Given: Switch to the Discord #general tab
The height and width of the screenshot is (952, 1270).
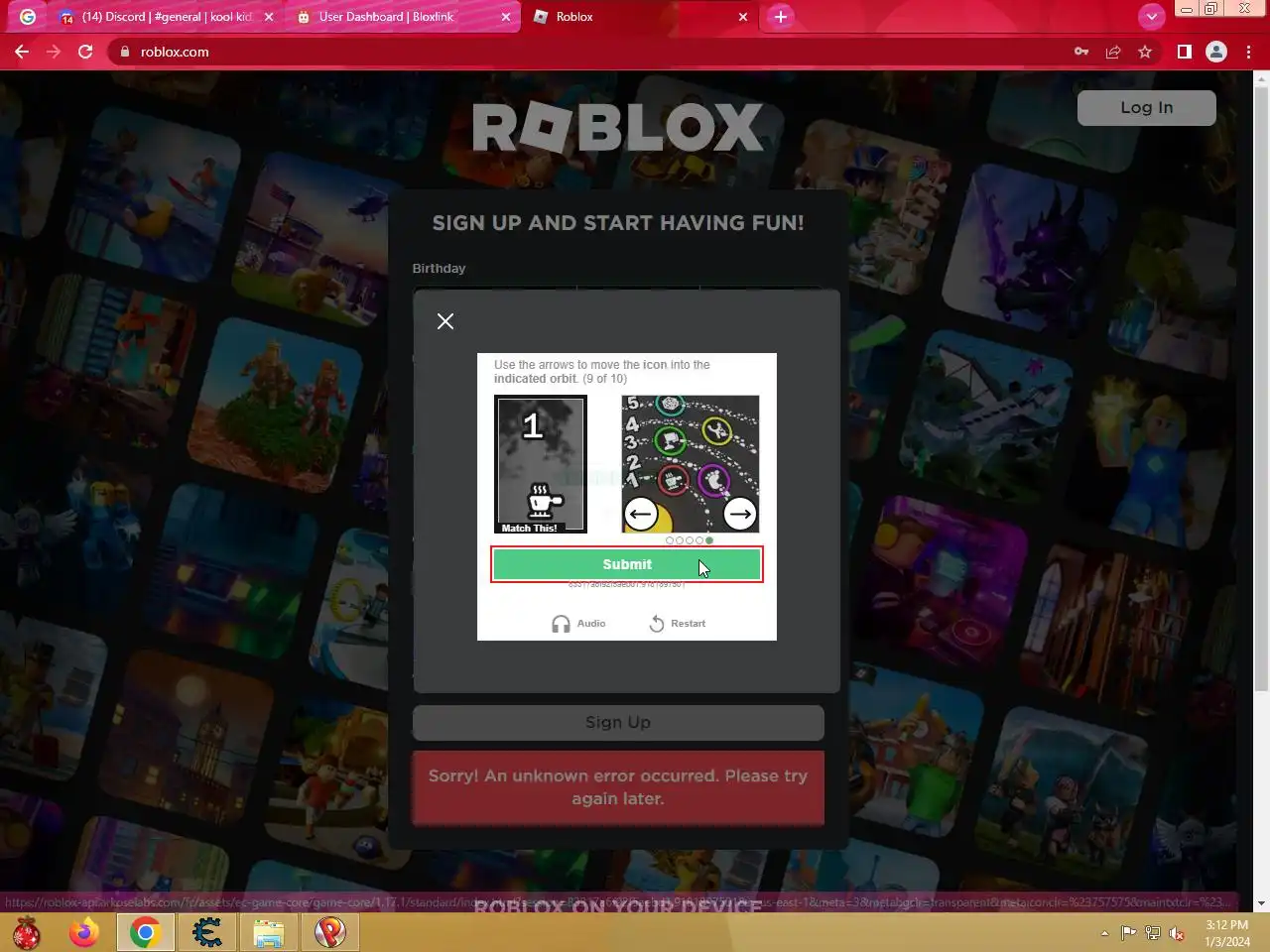Looking at the screenshot, I should click(167, 17).
